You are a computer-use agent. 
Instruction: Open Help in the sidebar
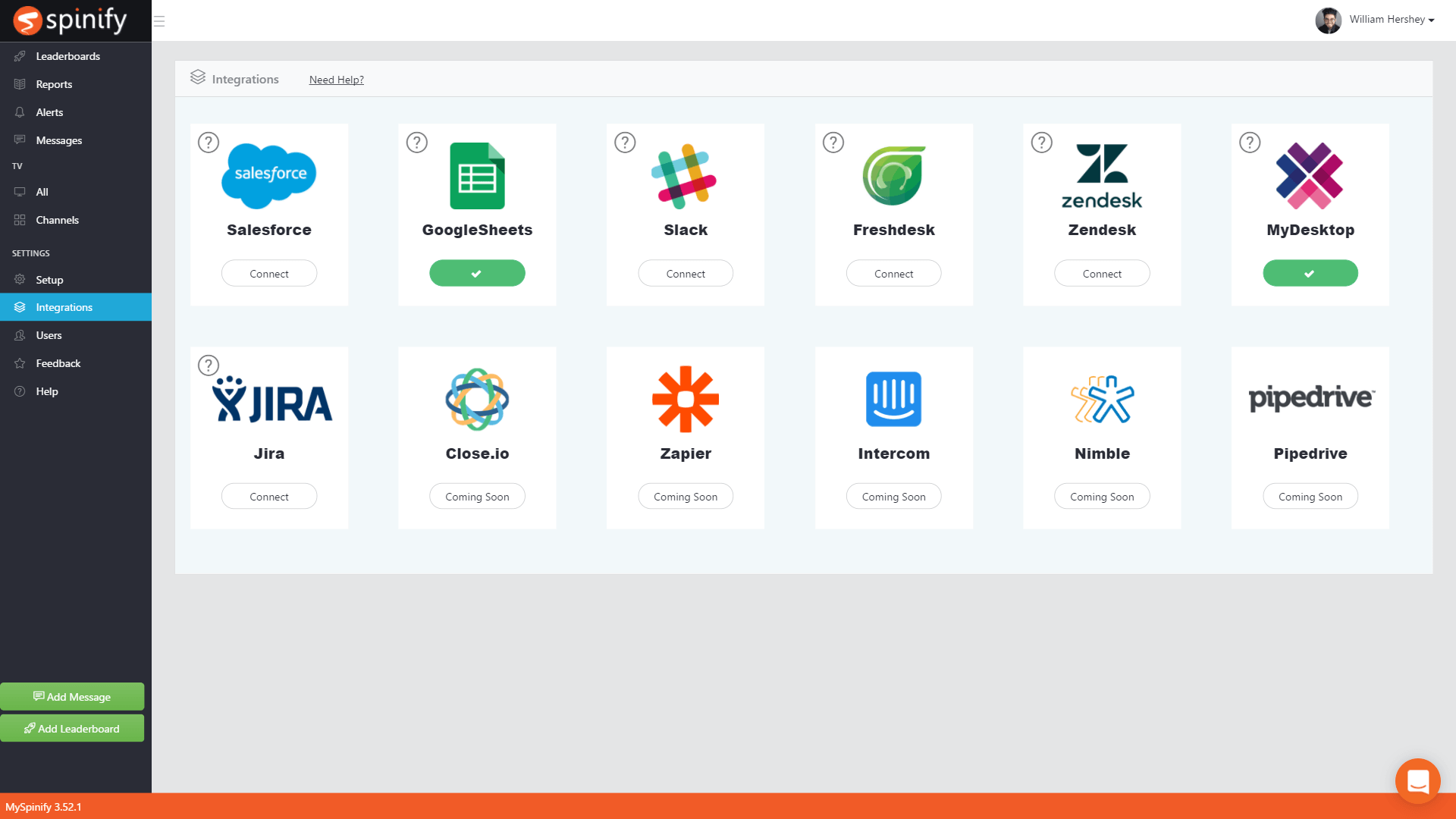(76, 391)
